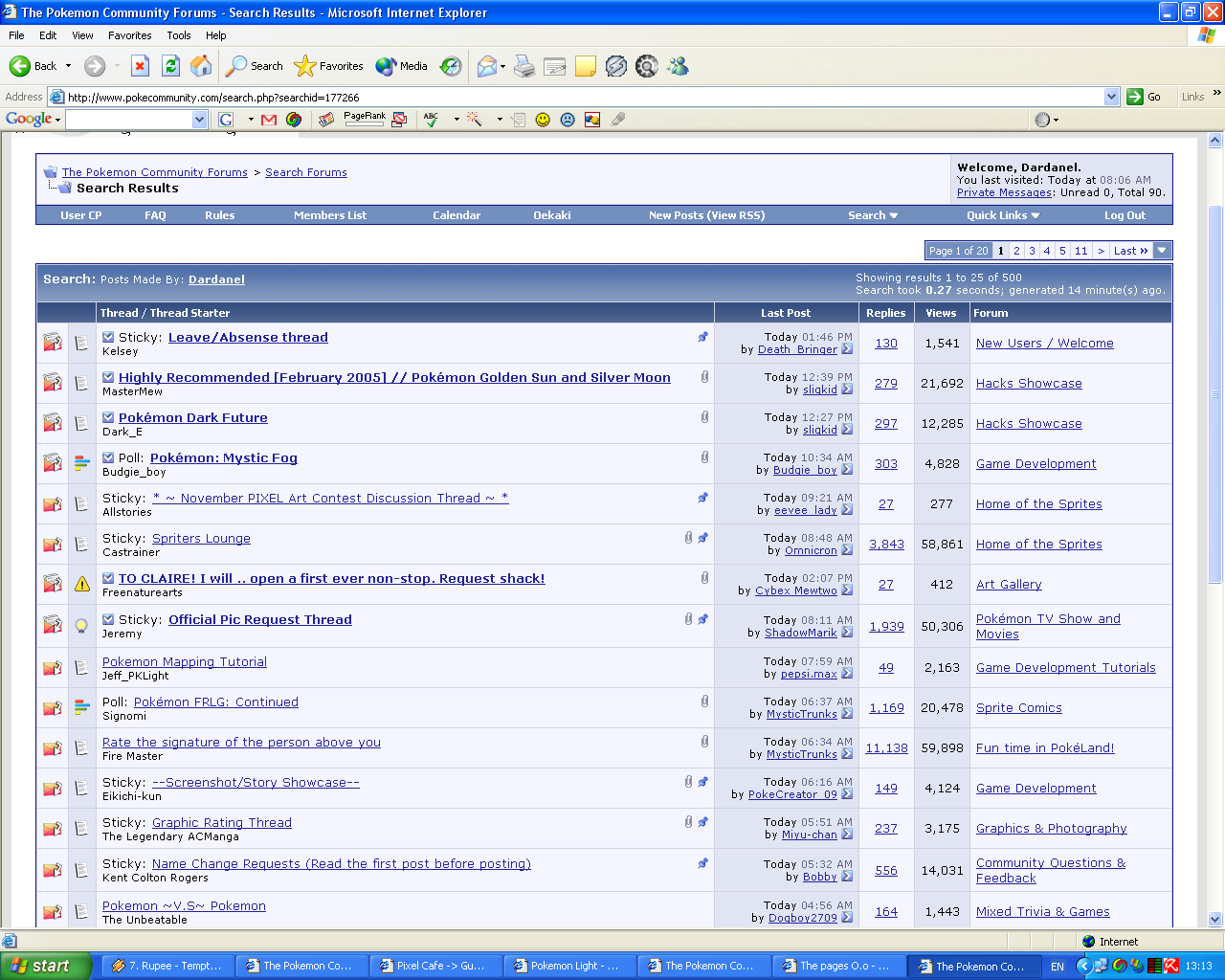
Task: Go to last post arrow by Death_Bringer
Action: pyautogui.click(x=847, y=349)
